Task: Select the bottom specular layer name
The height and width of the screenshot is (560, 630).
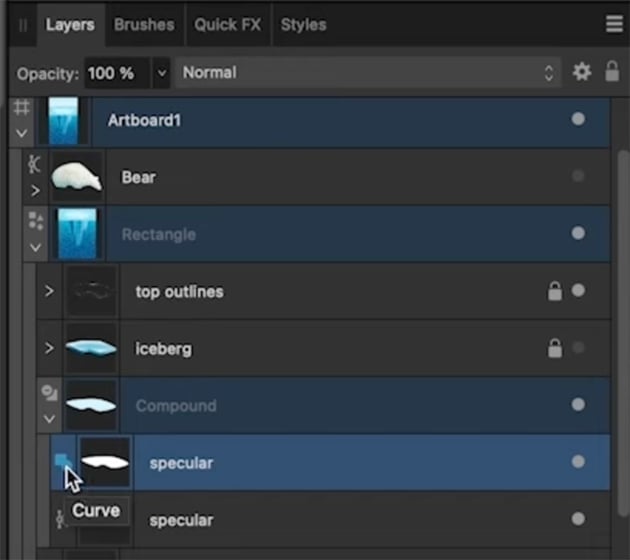Action: 181,520
